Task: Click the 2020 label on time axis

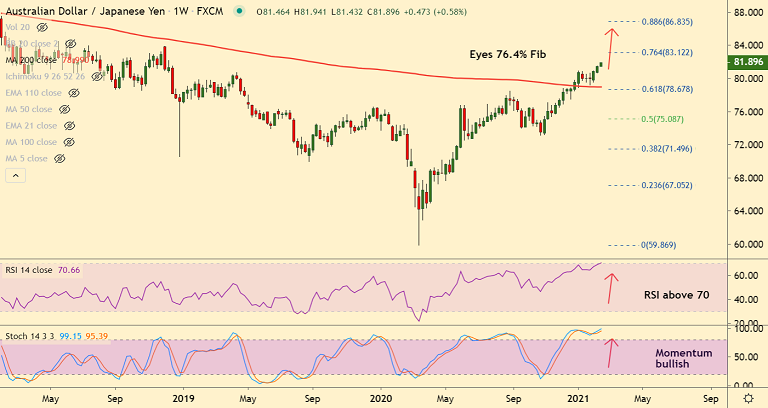Action: pyautogui.click(x=381, y=399)
